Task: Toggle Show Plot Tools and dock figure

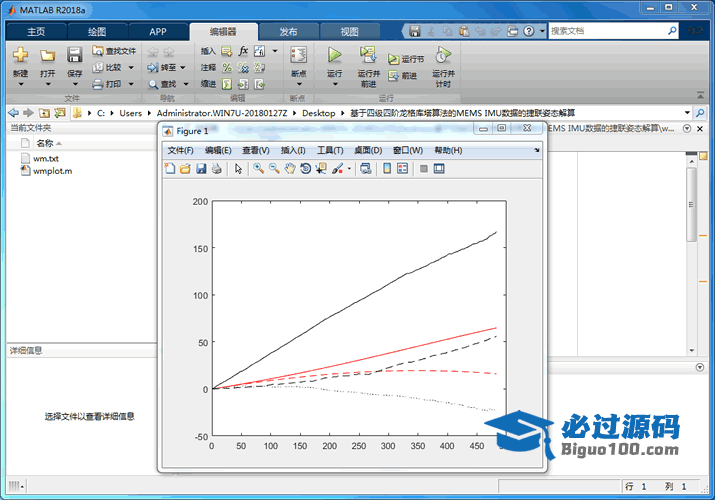Action: click(x=438, y=169)
